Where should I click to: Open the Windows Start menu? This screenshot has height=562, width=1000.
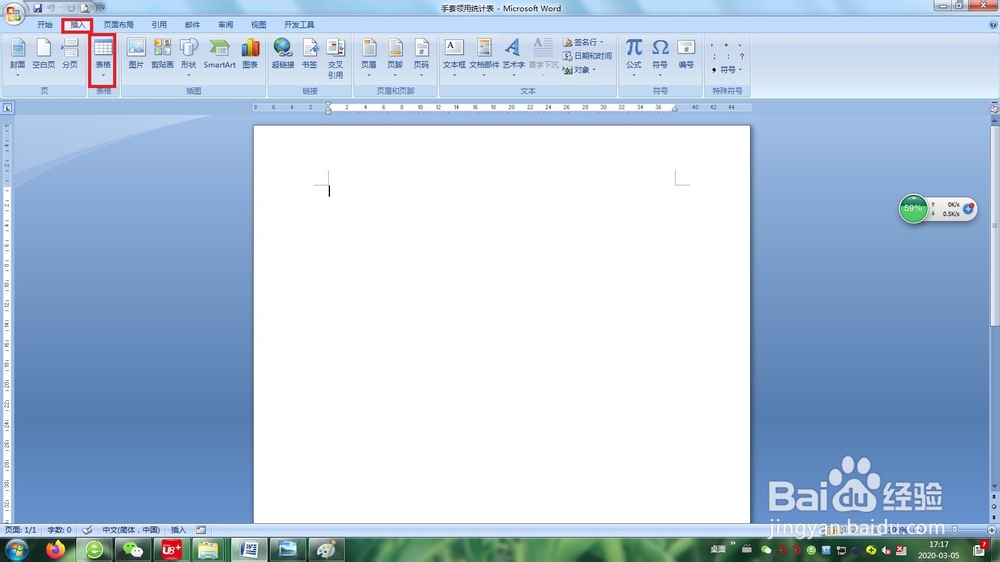(17, 549)
